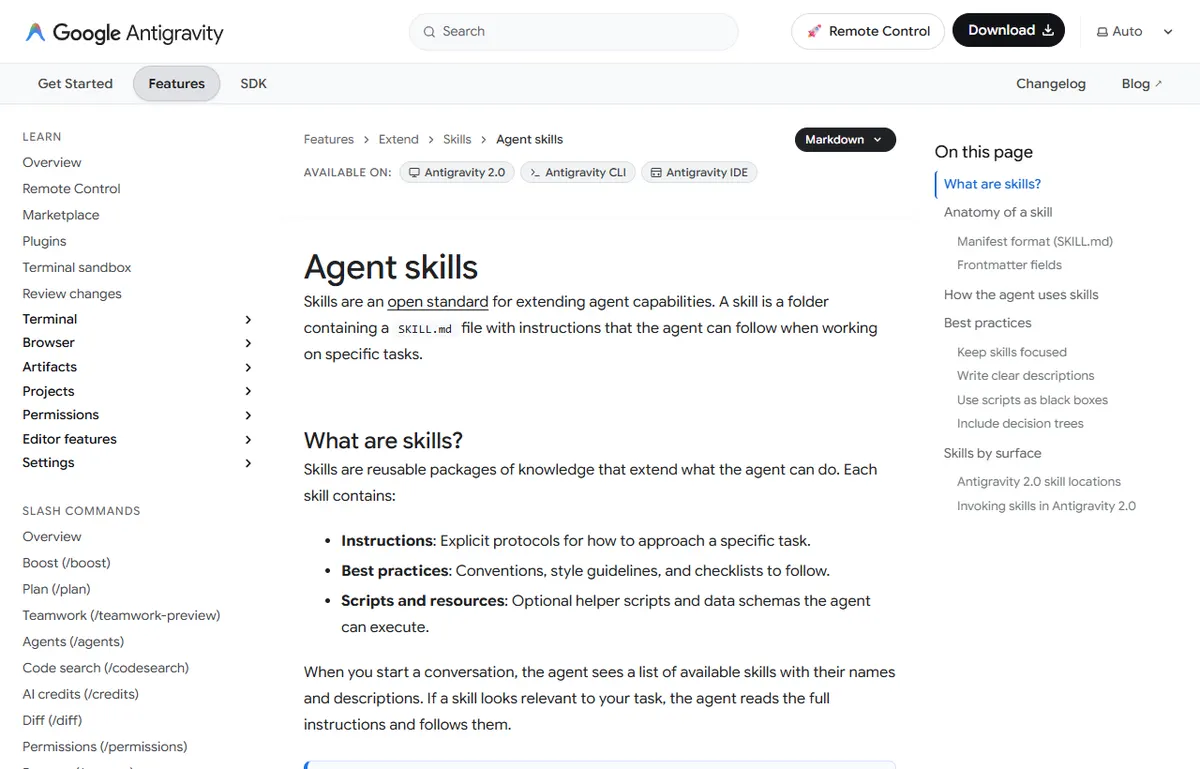Click the download arrow icon
1200x769 pixels.
tap(1048, 31)
